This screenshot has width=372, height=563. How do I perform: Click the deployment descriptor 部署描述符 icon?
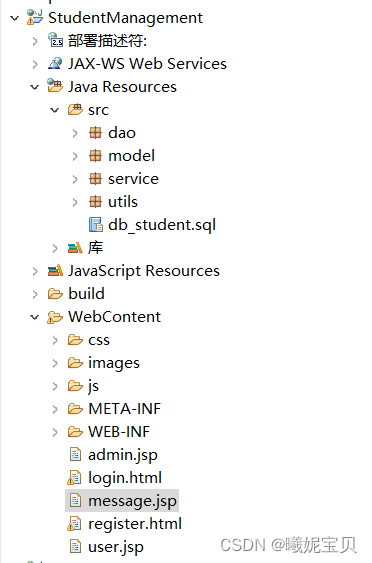pyautogui.click(x=55, y=40)
